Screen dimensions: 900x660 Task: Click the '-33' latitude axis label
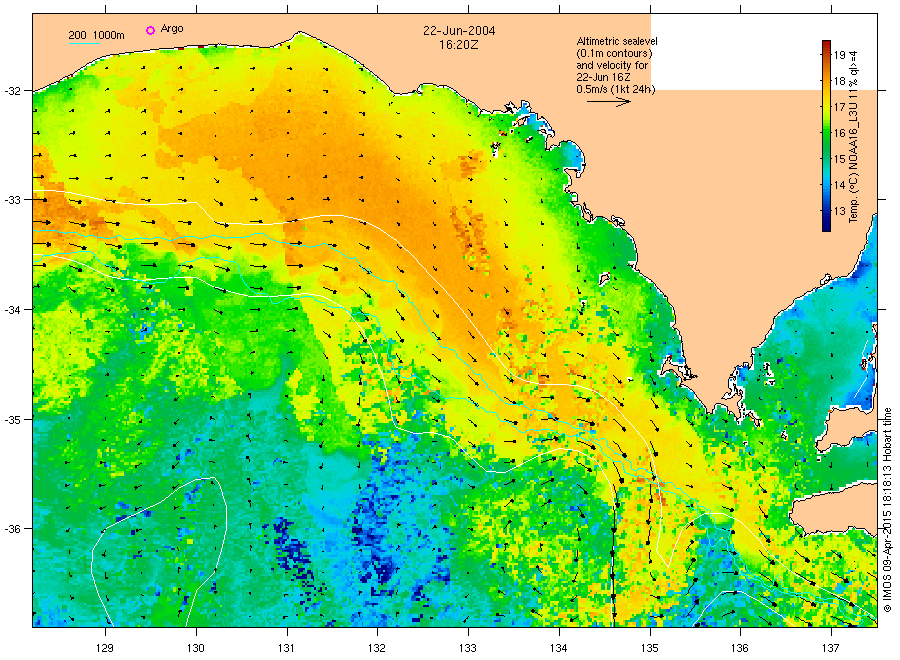[x=13, y=200]
